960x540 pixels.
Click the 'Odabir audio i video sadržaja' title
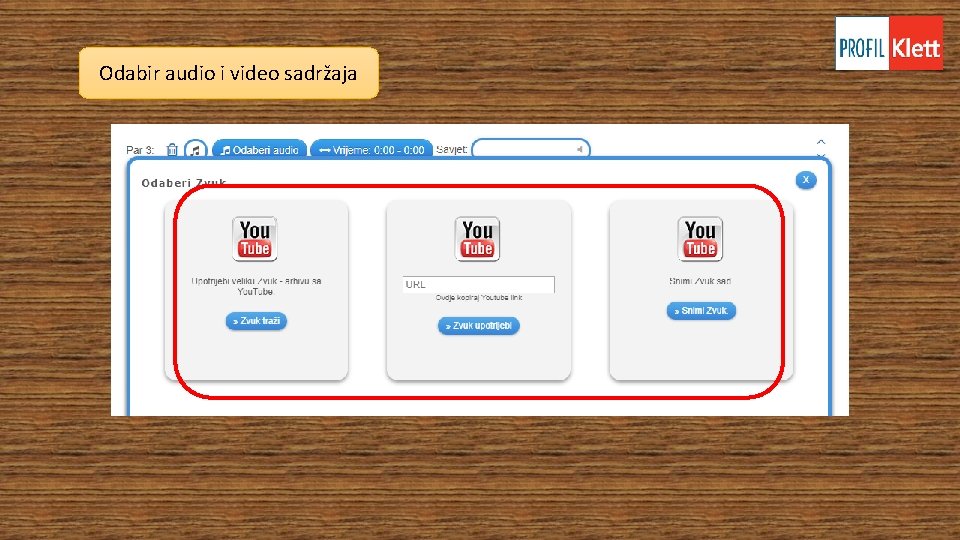[x=228, y=73]
